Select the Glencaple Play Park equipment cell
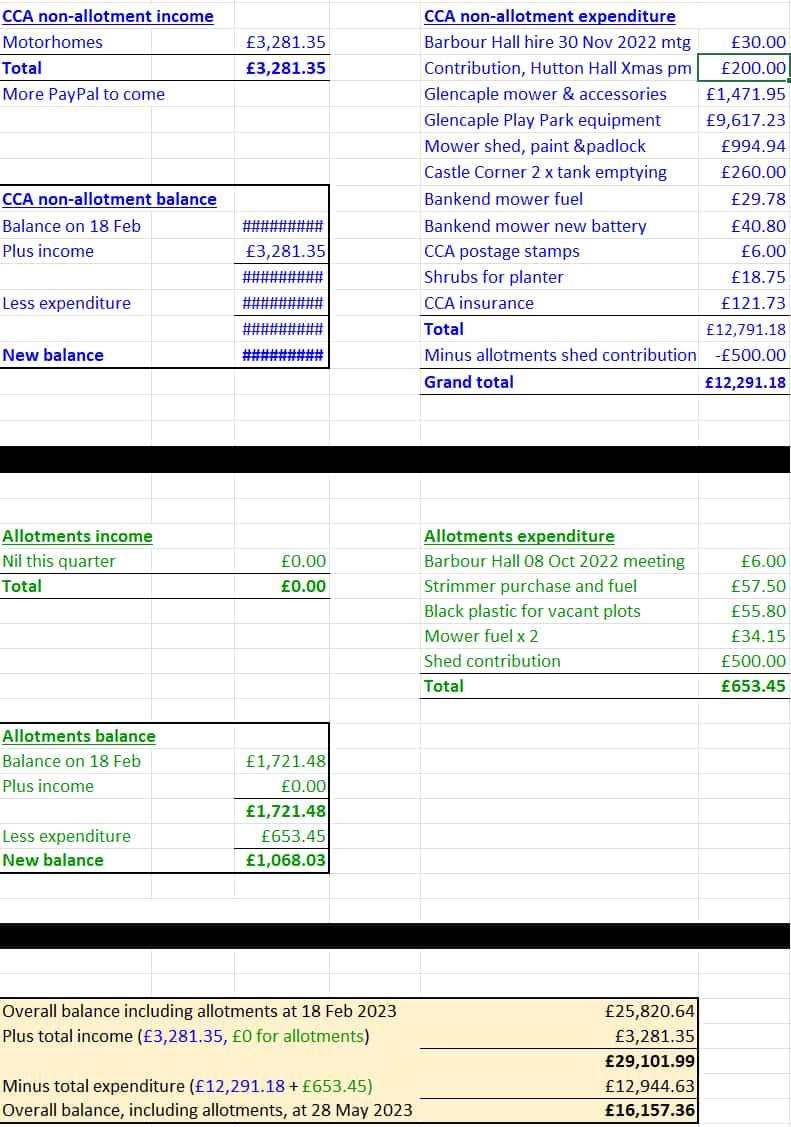The image size is (791, 1127). 542,120
